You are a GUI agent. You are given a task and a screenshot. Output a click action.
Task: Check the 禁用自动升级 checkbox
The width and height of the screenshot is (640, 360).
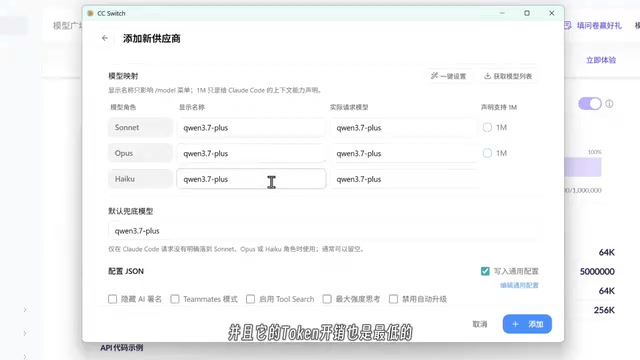(x=393, y=299)
